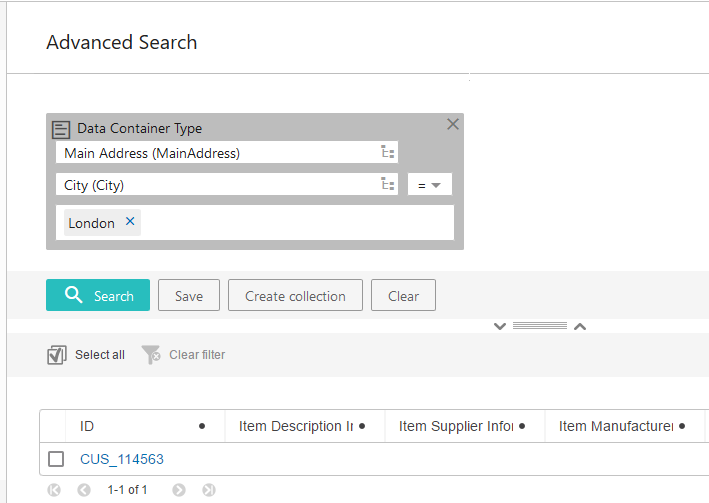Click the Data Container Type icon

click(61, 129)
